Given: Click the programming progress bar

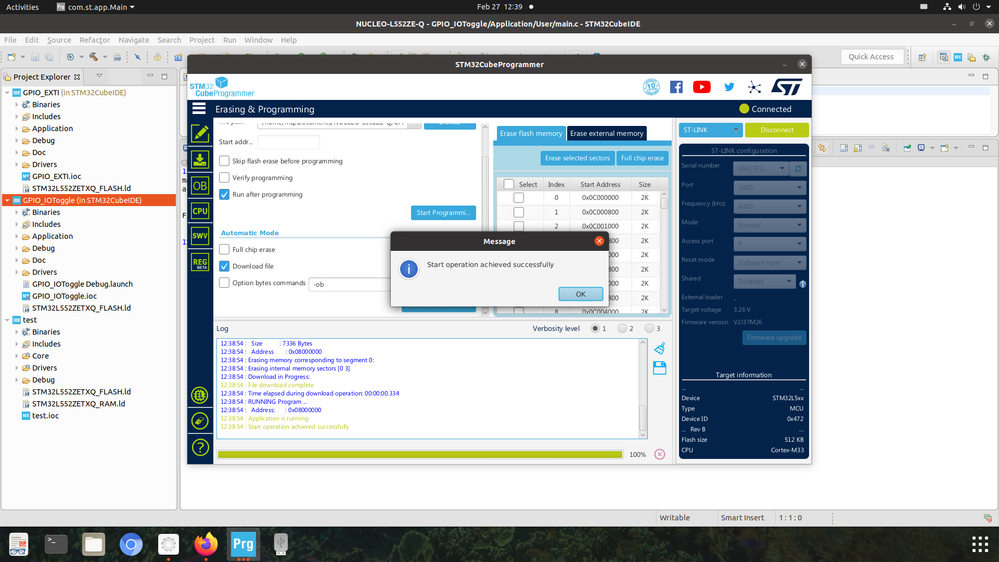Looking at the screenshot, I should tap(420, 454).
